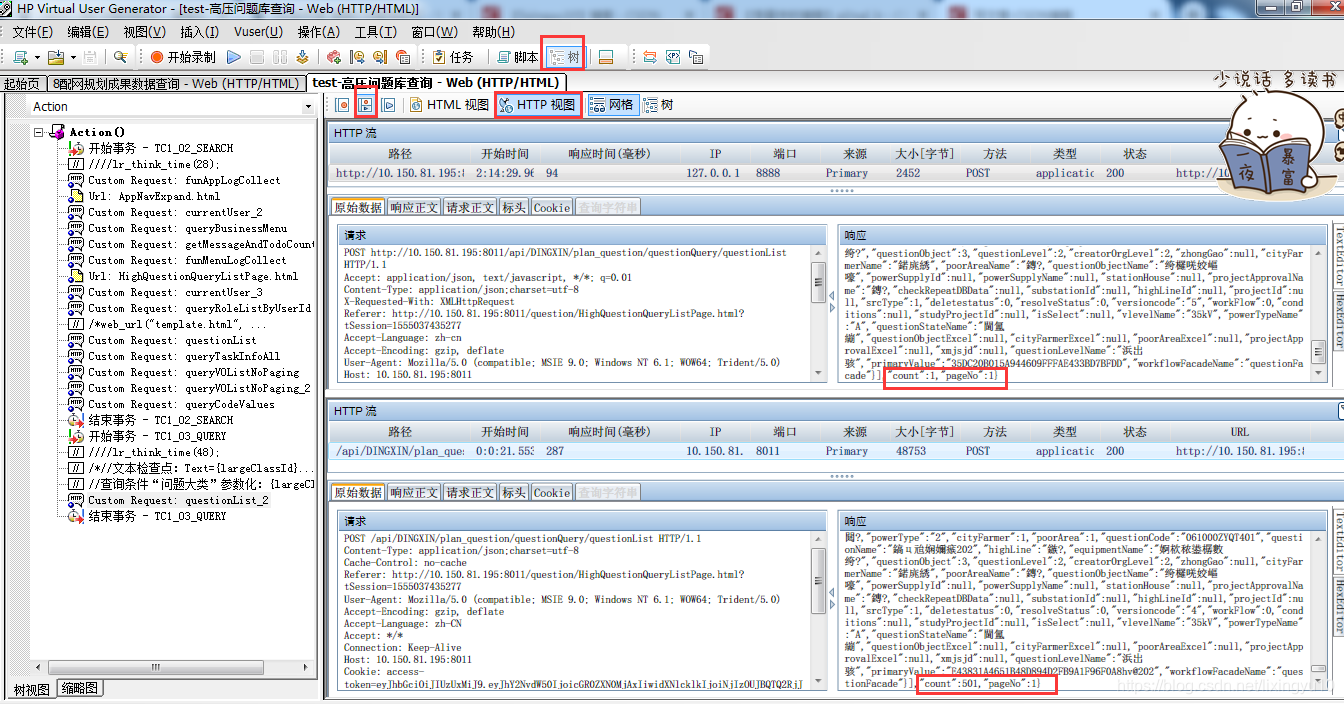This screenshot has width=1344, height=704.
Task: Switch to 缩略图 tab at bottom
Action: pyautogui.click(x=79, y=689)
